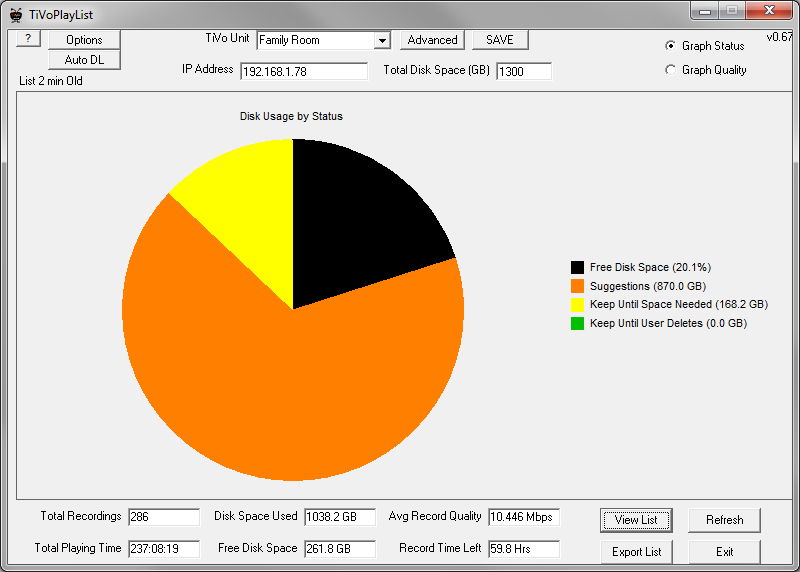This screenshot has height=572, width=800.
Task: Click the Auto DL button
Action: coord(84,60)
